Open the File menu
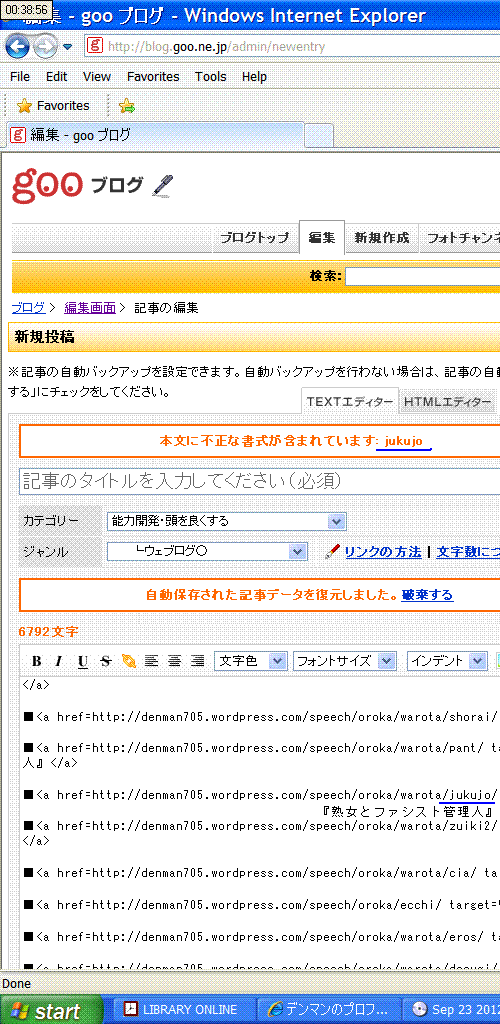Image resolution: width=500 pixels, height=1024 pixels. [20, 77]
